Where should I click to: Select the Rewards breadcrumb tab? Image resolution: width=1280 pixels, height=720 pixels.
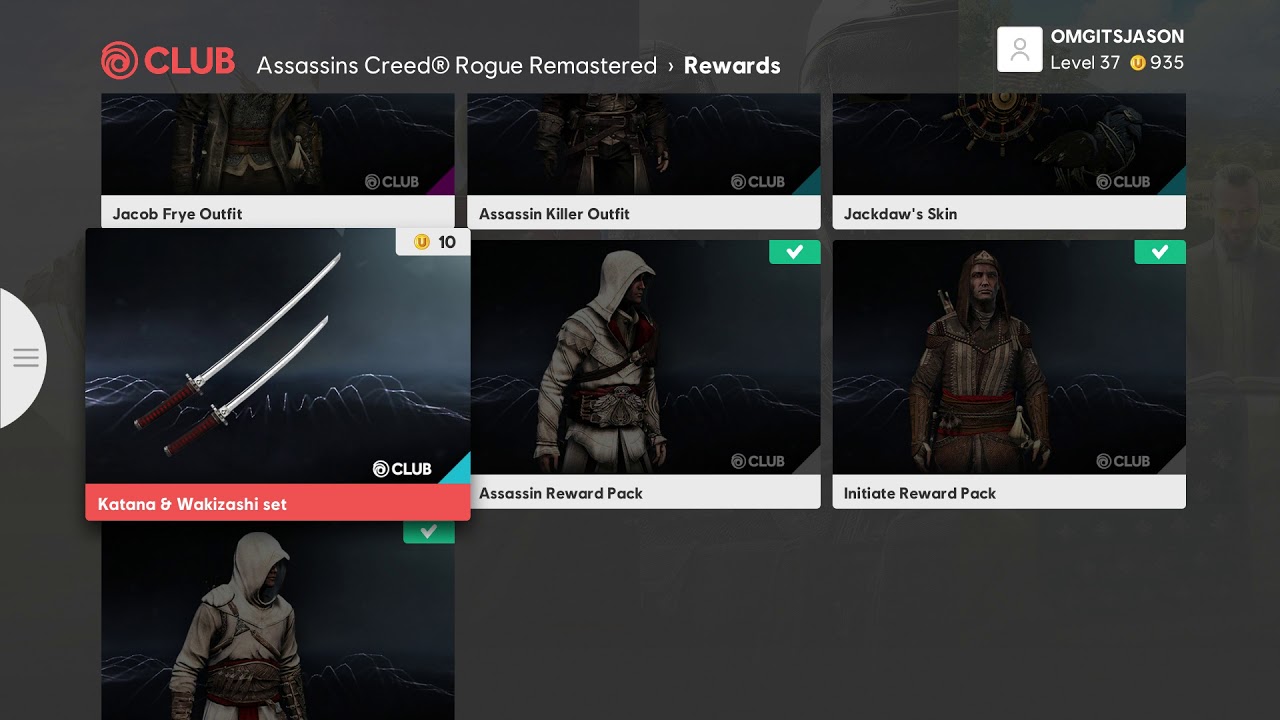732,66
